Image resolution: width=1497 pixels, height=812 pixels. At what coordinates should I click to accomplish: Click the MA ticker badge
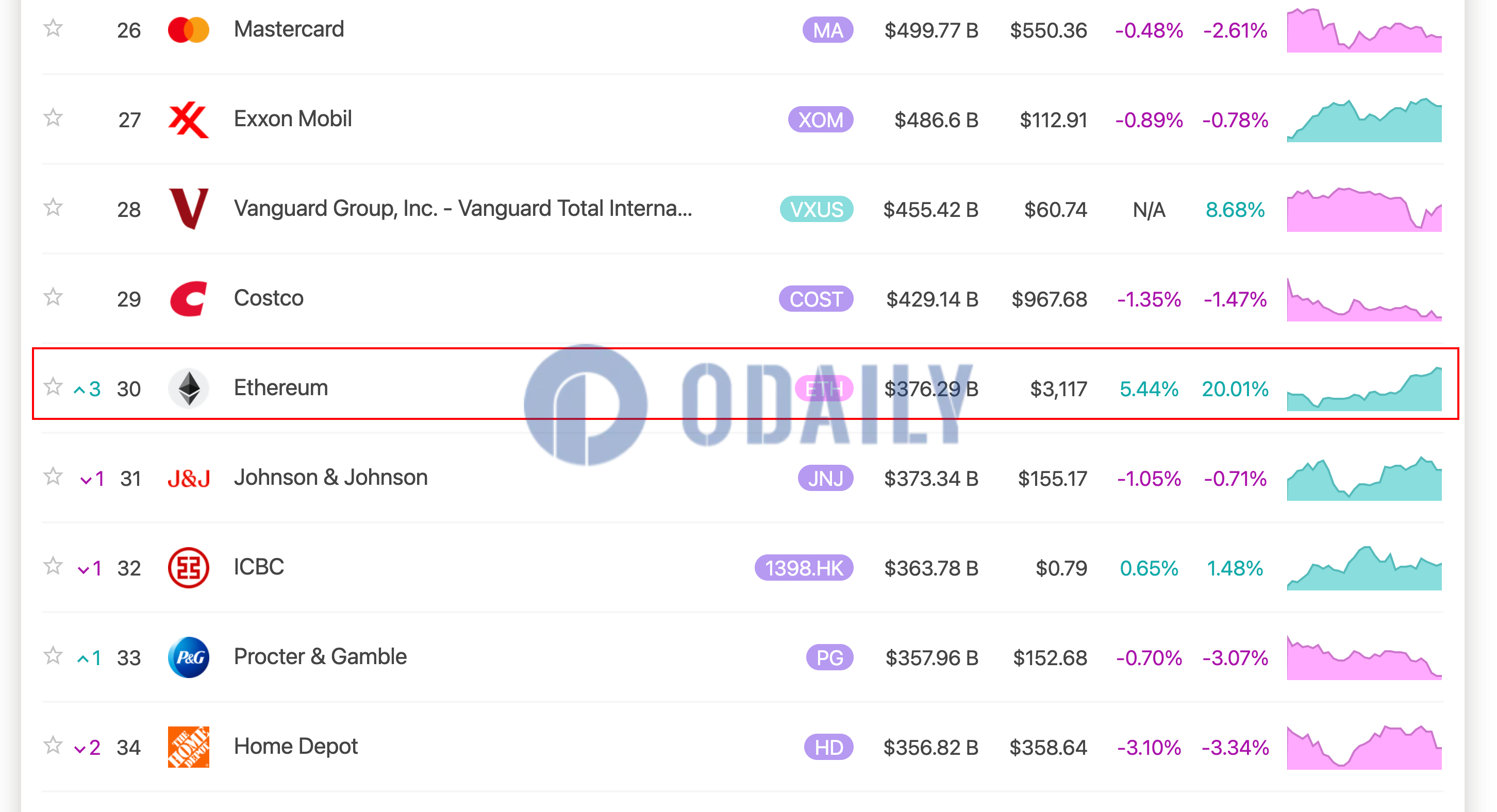(x=827, y=30)
